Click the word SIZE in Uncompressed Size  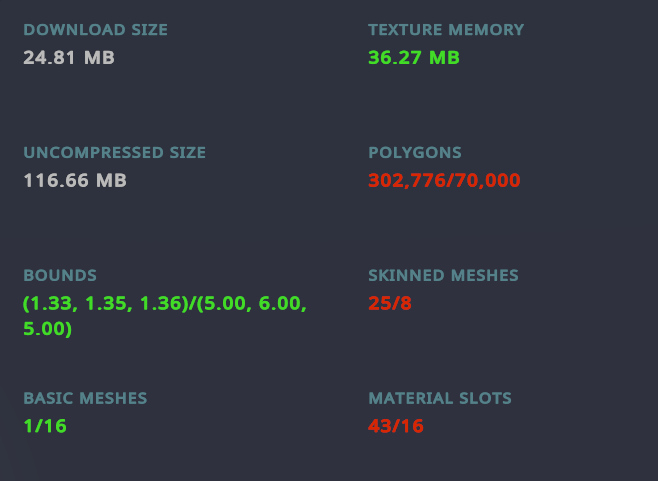tap(188, 153)
